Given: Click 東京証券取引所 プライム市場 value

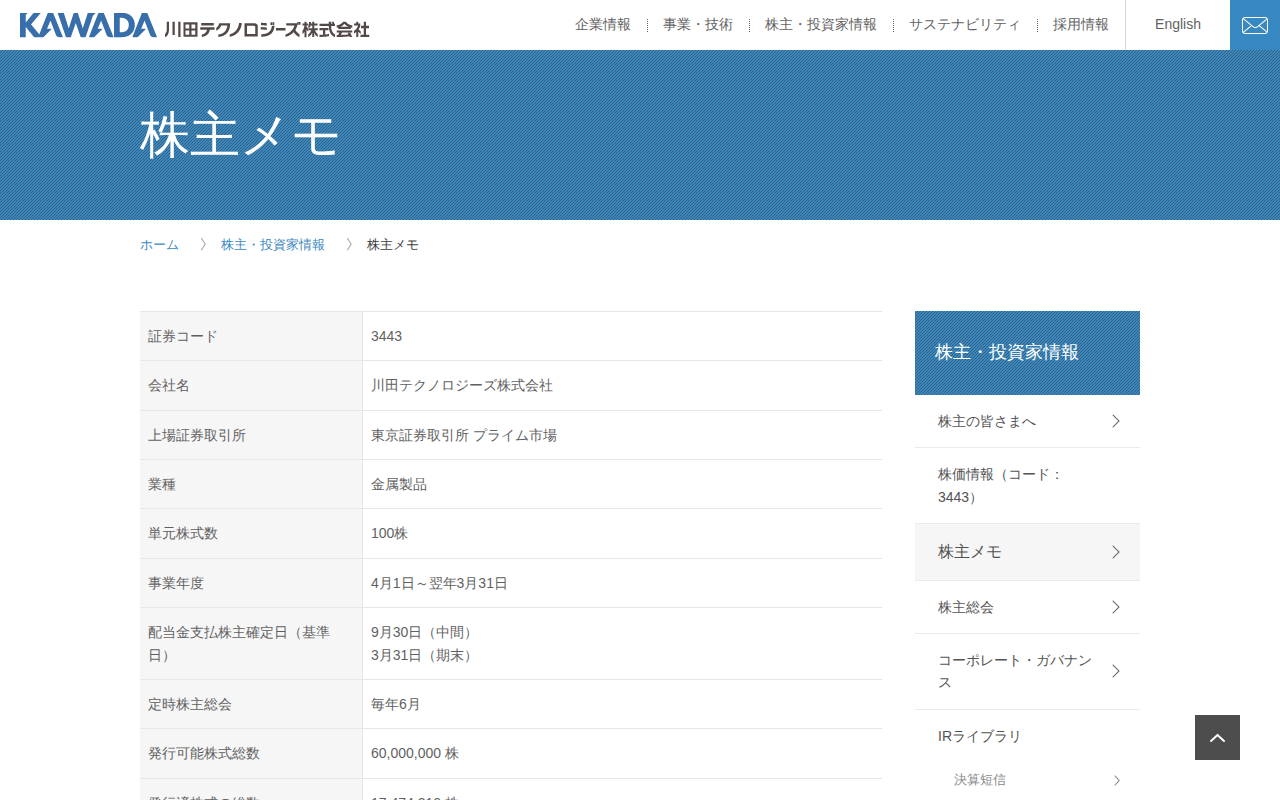Looking at the screenshot, I should (464, 435).
